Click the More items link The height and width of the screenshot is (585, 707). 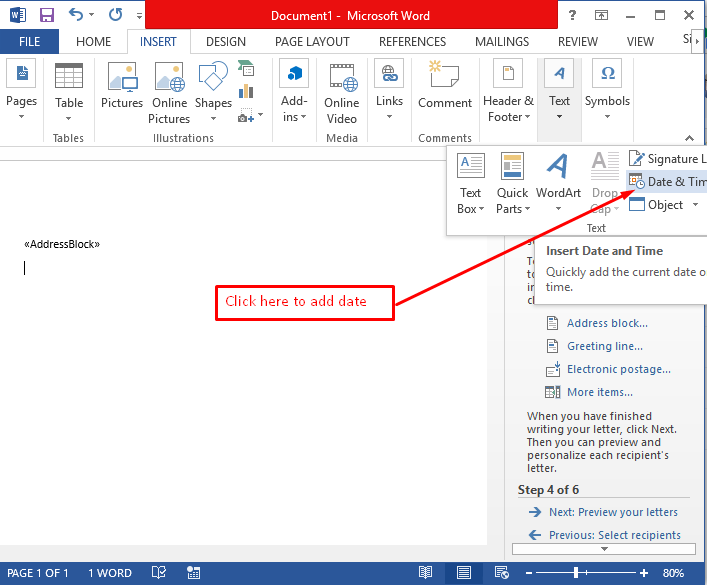point(600,392)
